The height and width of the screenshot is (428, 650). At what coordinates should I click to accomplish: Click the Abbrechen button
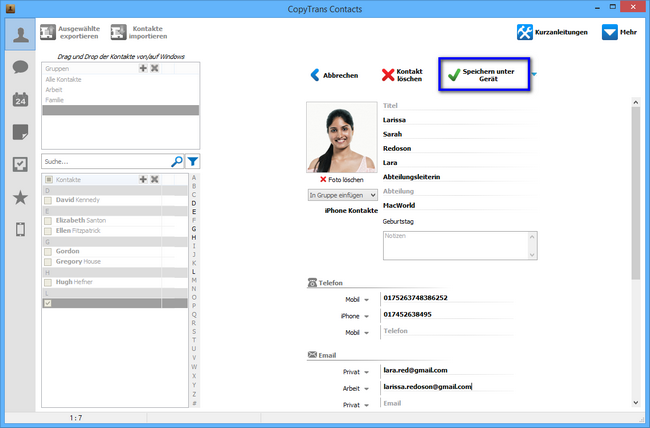click(334, 75)
